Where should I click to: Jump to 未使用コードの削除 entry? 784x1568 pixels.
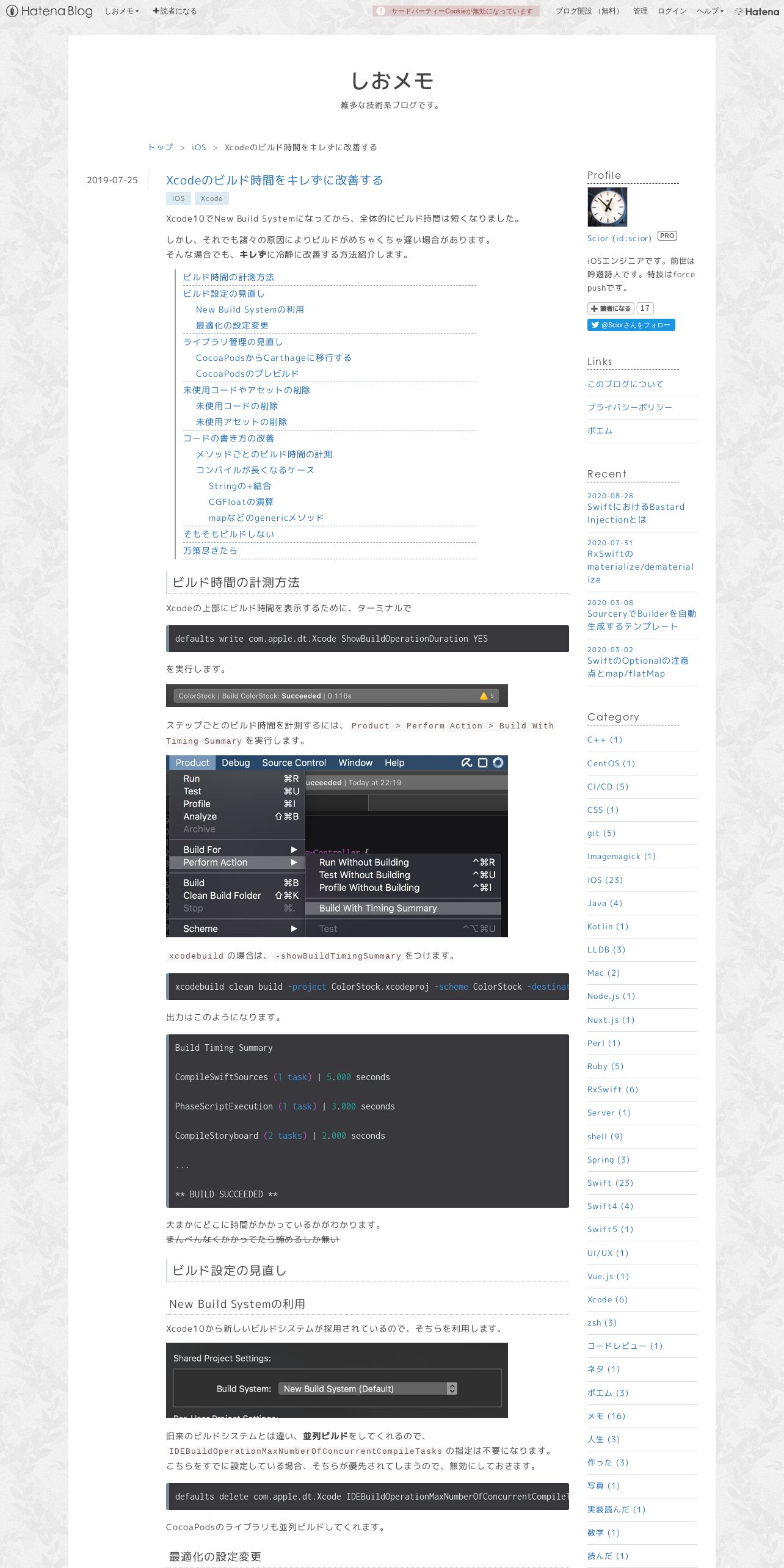237,406
